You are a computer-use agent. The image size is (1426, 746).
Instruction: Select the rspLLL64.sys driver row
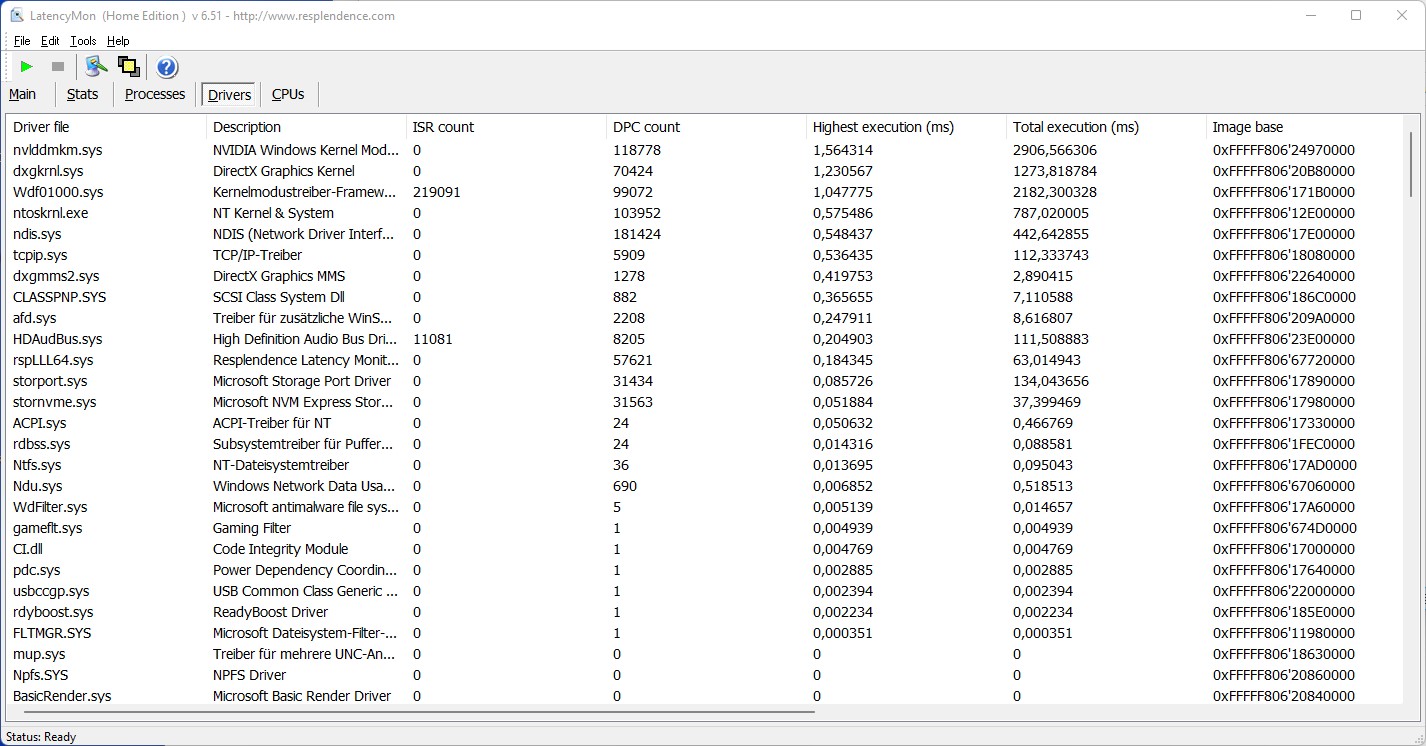coord(705,360)
